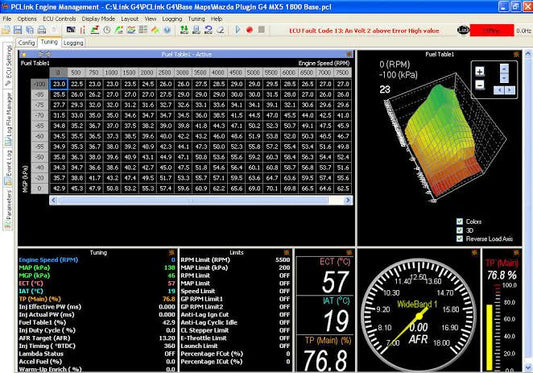The height and width of the screenshot is (373, 533).
Task: Click the corner icon of the TP (Main) bar panel
Action: (516, 252)
